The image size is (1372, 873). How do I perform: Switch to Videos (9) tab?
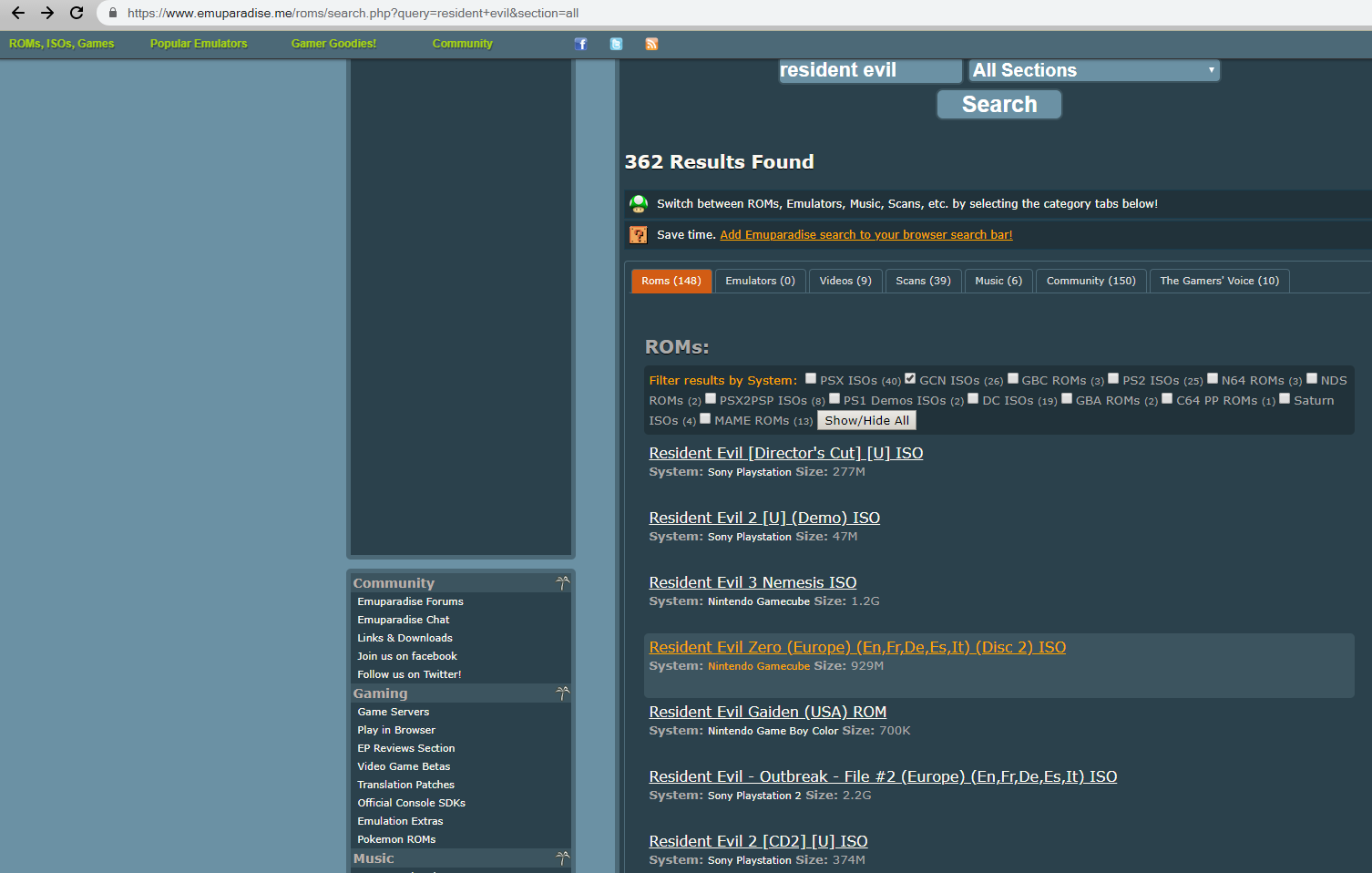(x=845, y=281)
